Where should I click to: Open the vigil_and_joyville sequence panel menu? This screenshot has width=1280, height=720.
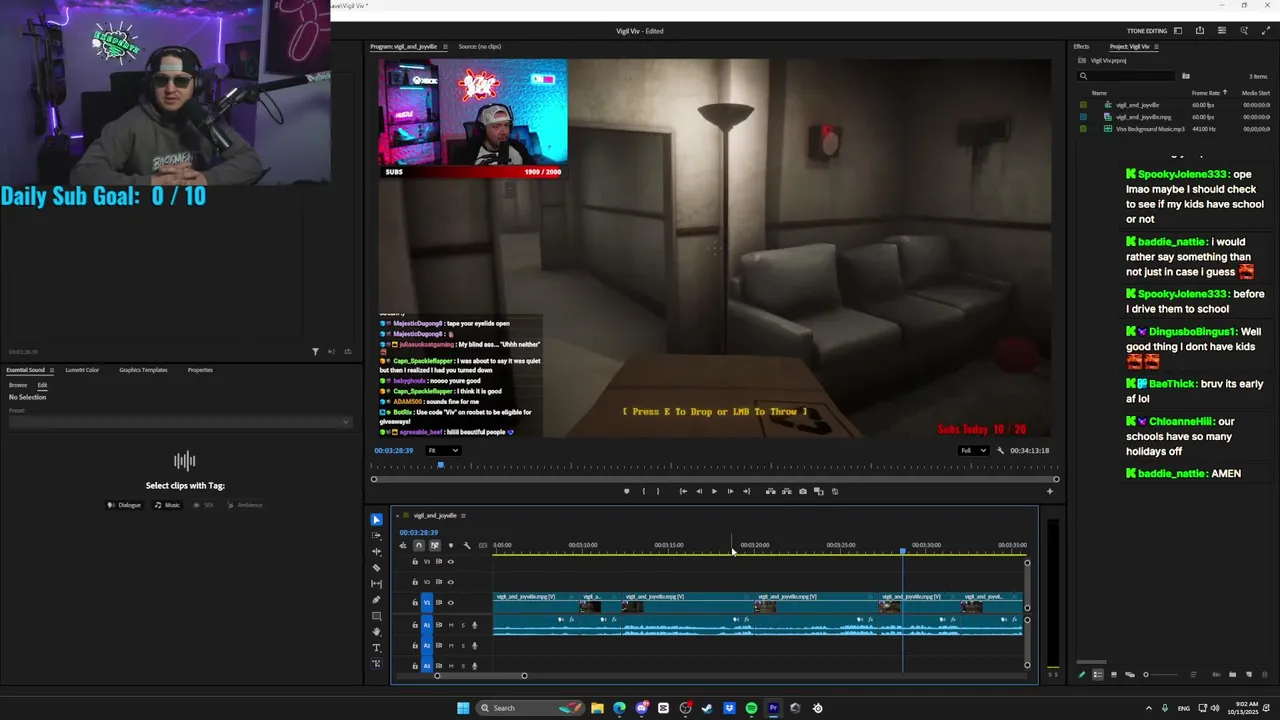click(463, 516)
